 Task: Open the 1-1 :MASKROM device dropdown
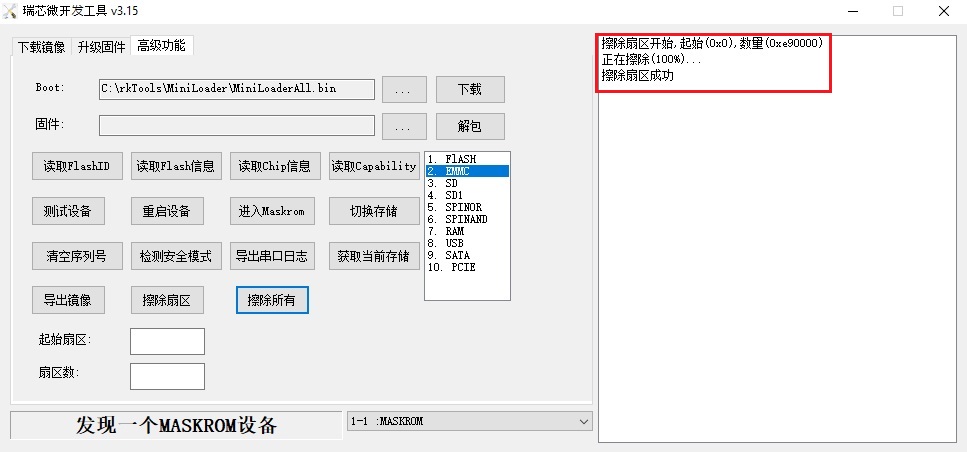click(470, 422)
